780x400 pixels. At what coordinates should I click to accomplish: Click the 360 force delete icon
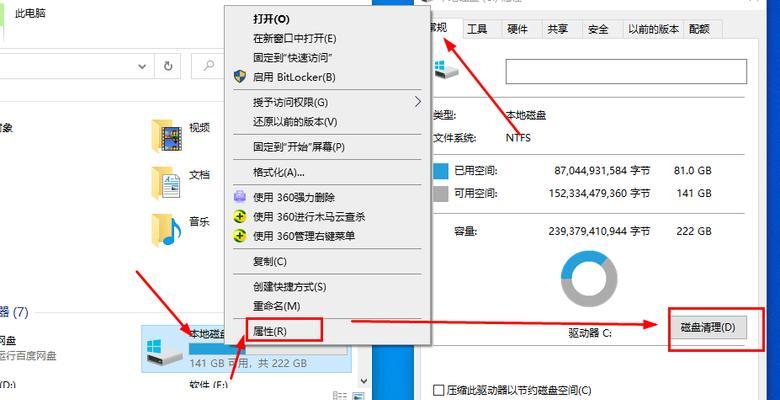(240, 197)
